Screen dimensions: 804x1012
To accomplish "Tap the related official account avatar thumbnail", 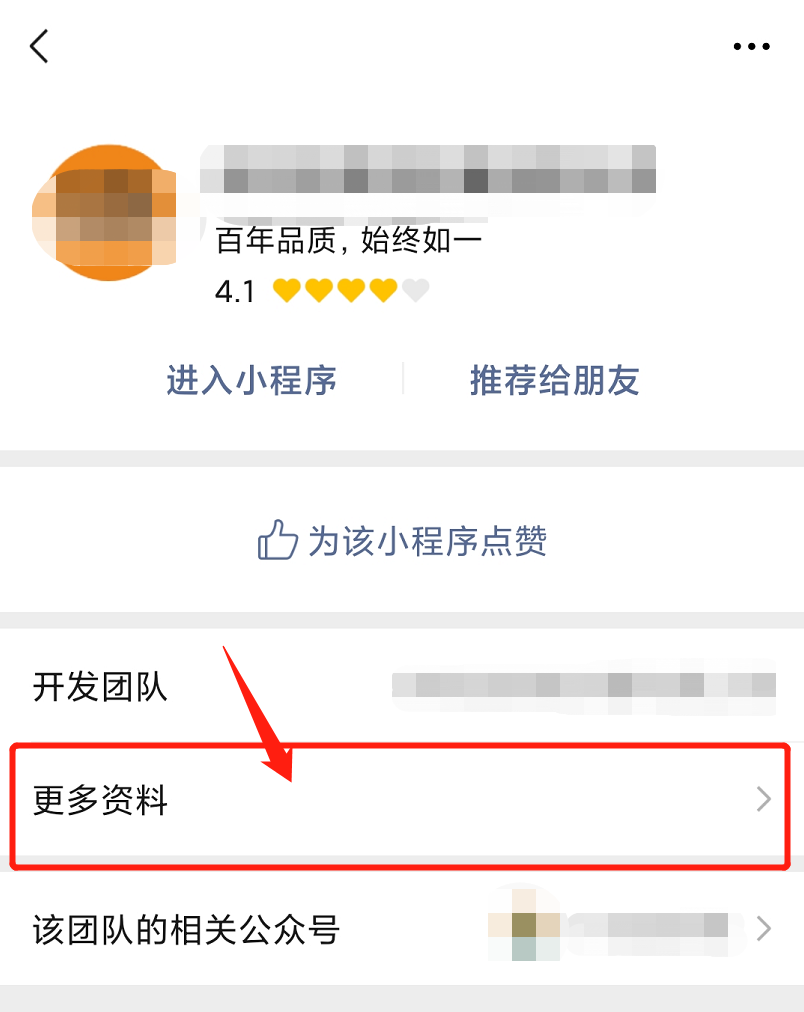I will pyautogui.click(x=524, y=924).
